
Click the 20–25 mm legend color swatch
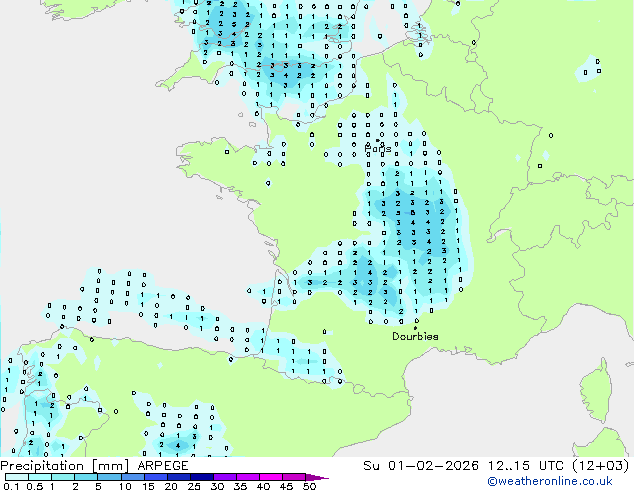178,477
